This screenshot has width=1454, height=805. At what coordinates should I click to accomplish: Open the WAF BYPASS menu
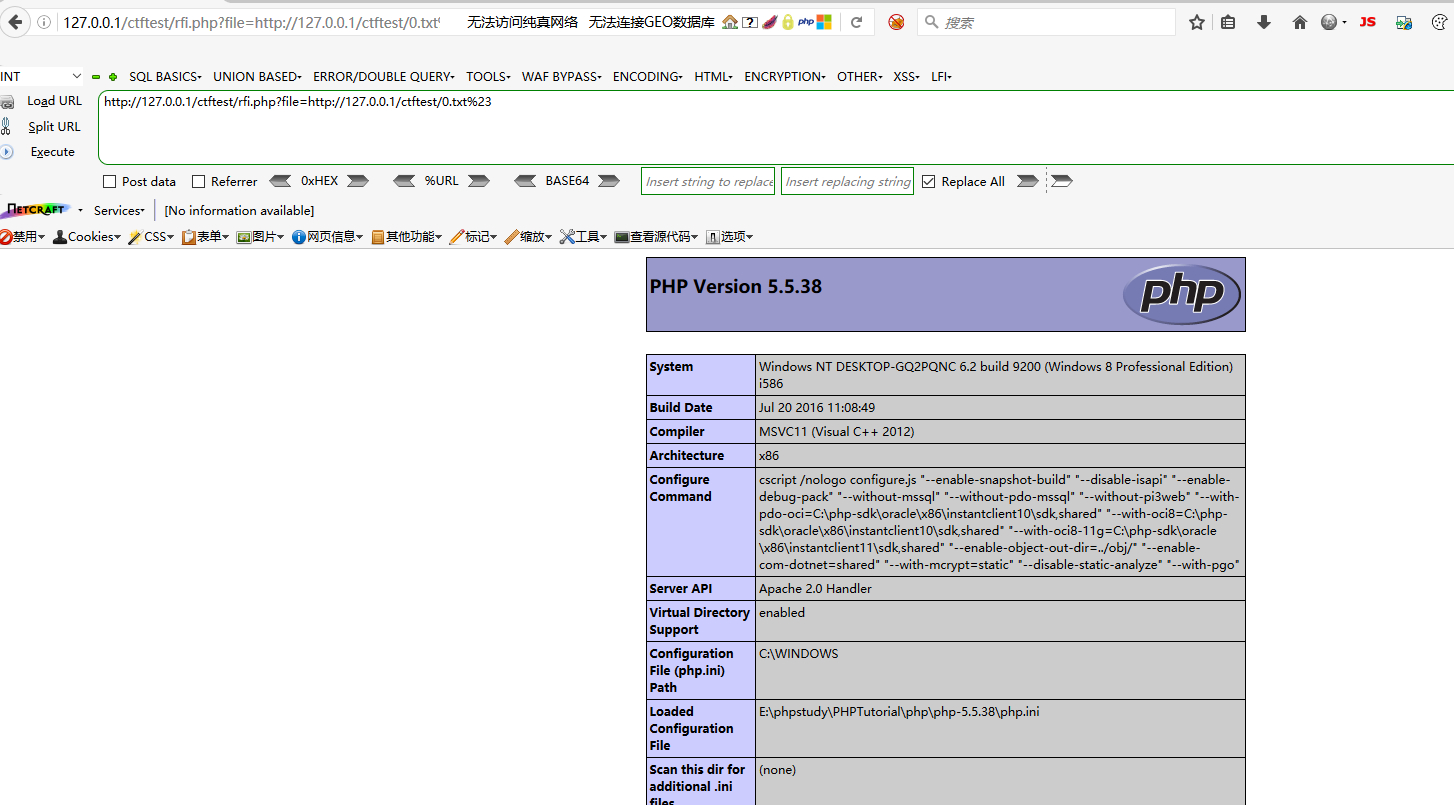(x=562, y=77)
